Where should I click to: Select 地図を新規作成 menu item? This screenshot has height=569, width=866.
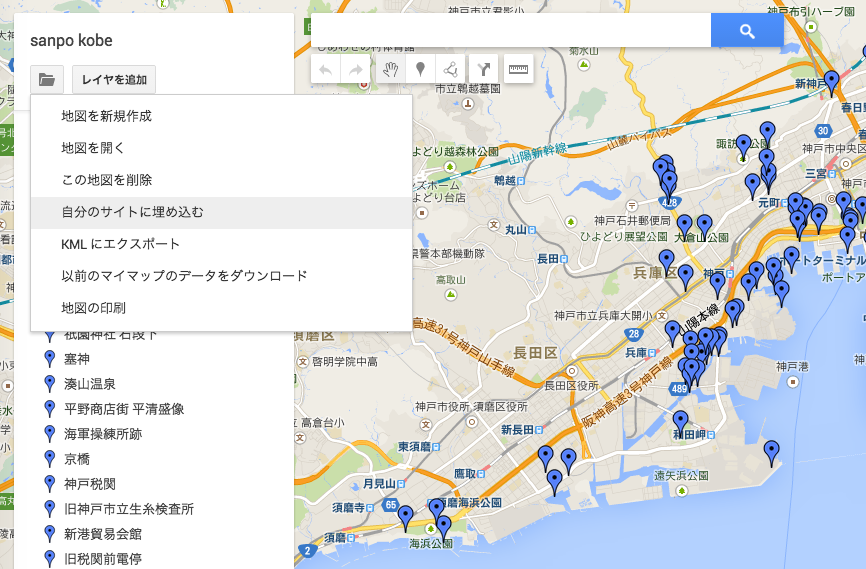[x=221, y=116]
